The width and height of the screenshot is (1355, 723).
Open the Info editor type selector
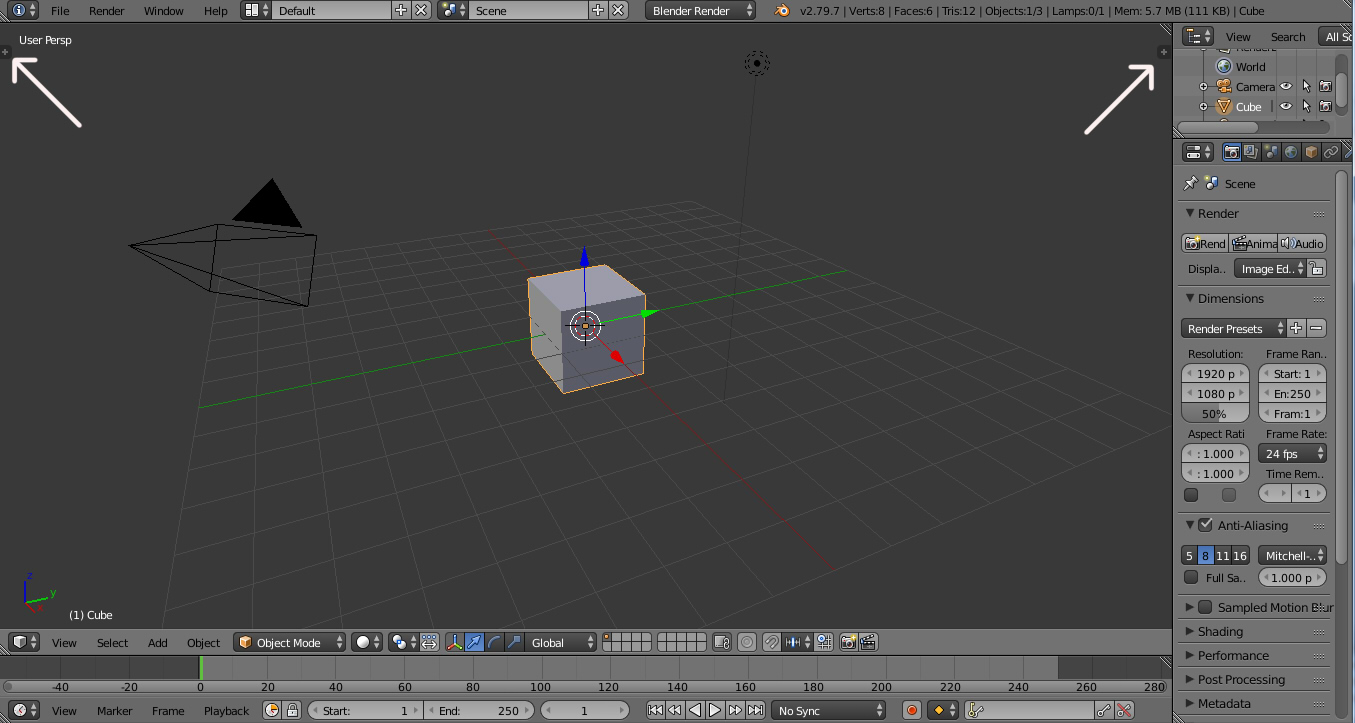click(x=24, y=10)
